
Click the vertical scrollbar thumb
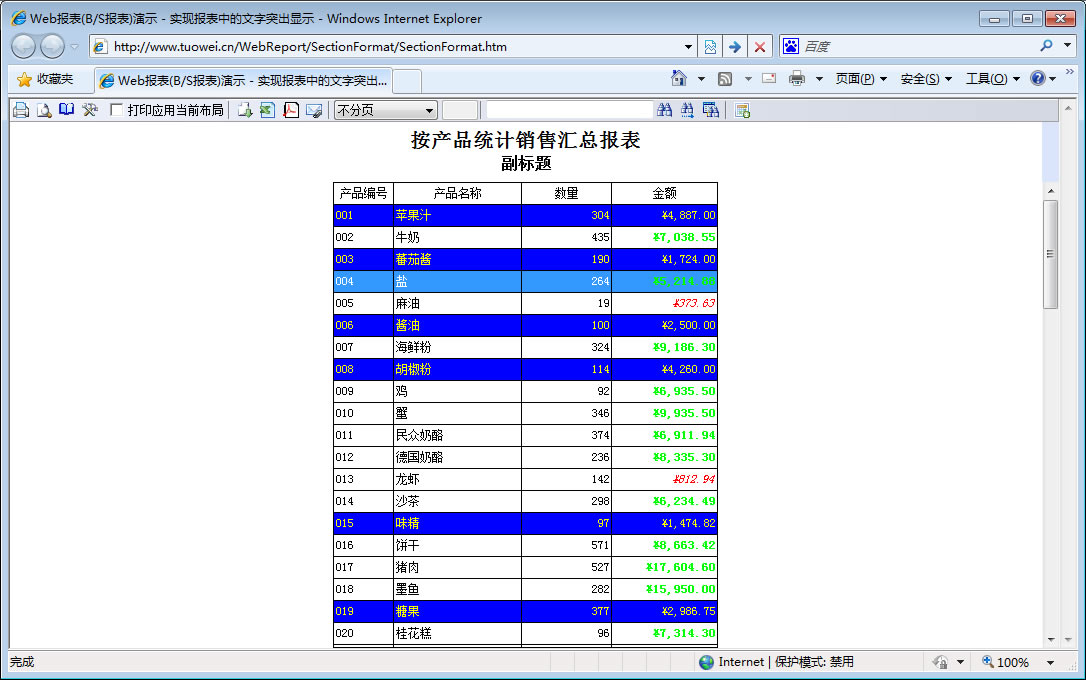click(x=1050, y=253)
